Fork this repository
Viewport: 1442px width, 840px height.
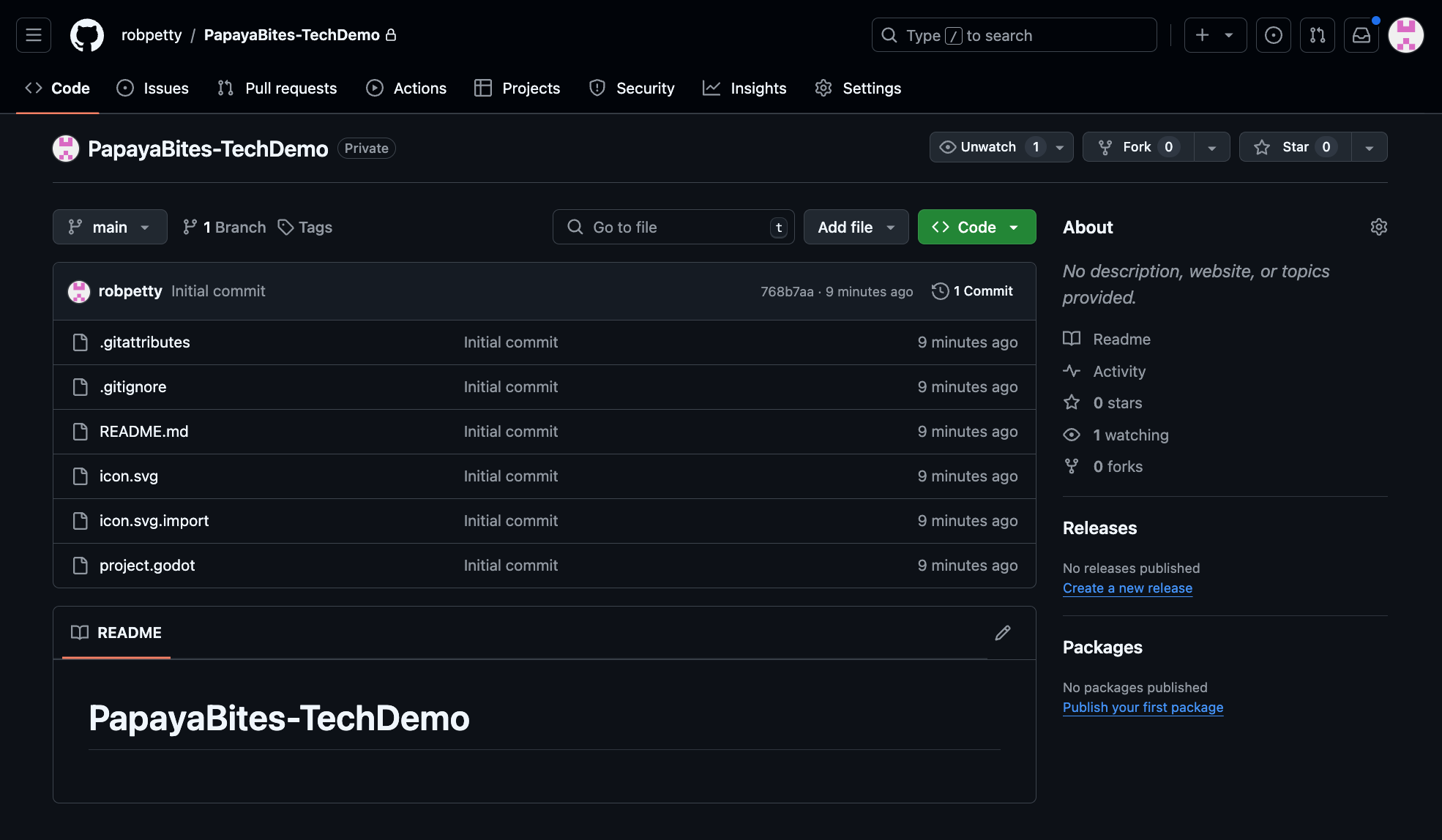(x=1138, y=147)
